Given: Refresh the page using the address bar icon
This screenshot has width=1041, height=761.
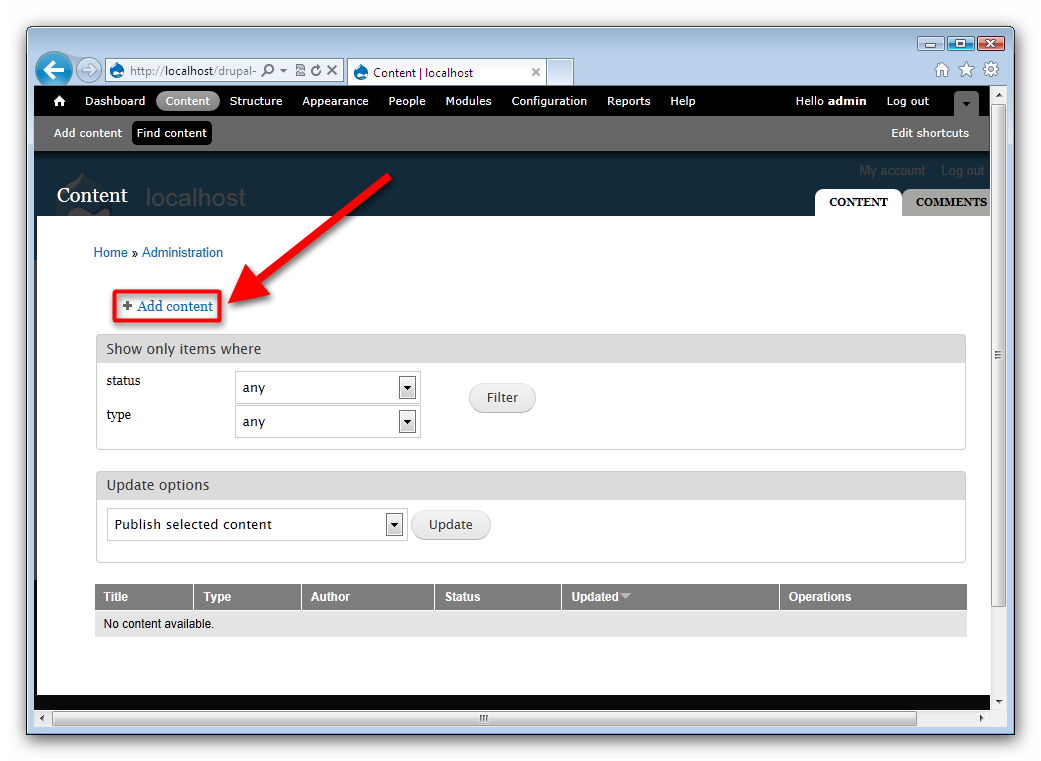Looking at the screenshot, I should pos(316,71).
